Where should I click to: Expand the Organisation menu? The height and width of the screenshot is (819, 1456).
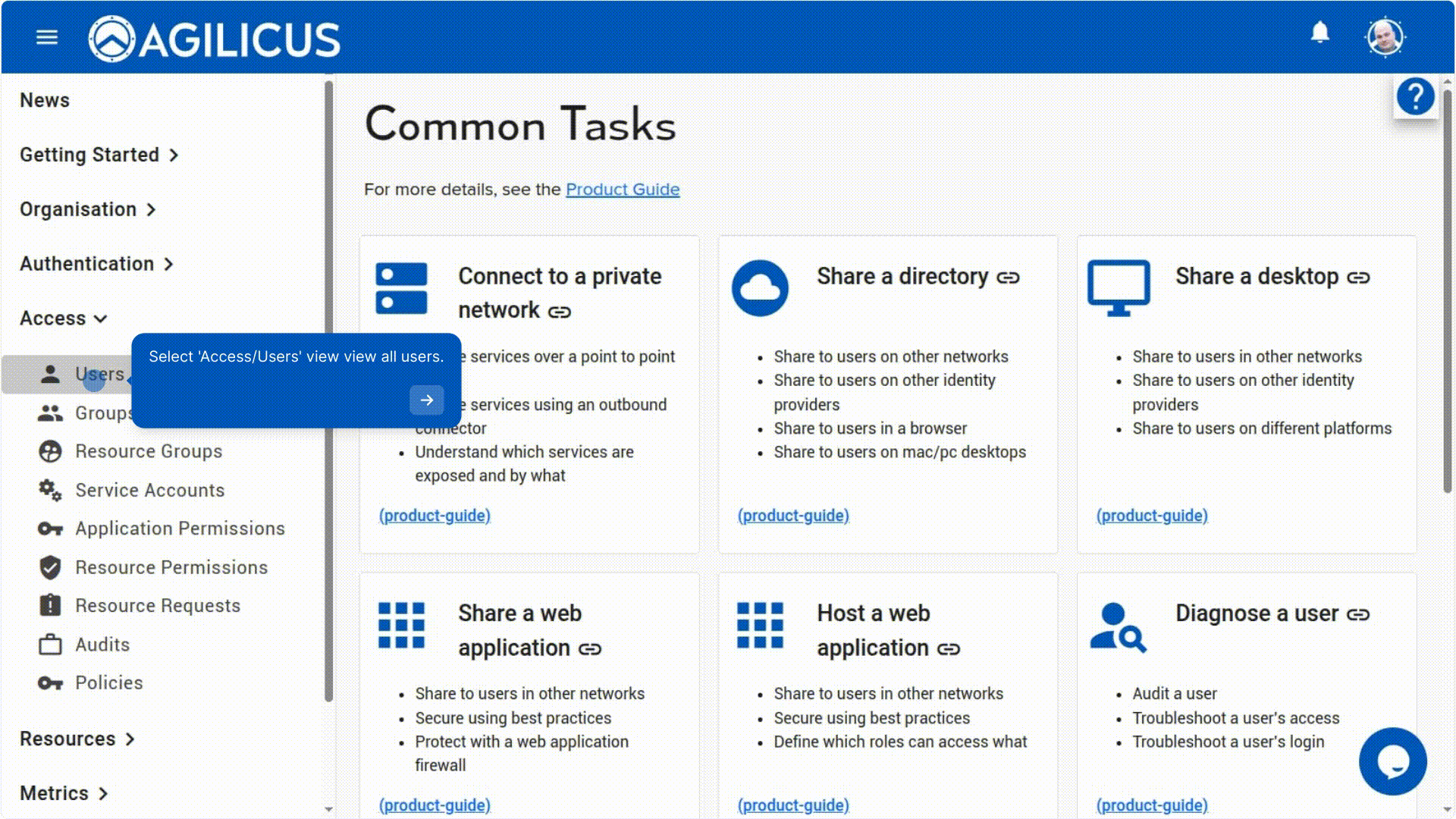click(x=88, y=209)
